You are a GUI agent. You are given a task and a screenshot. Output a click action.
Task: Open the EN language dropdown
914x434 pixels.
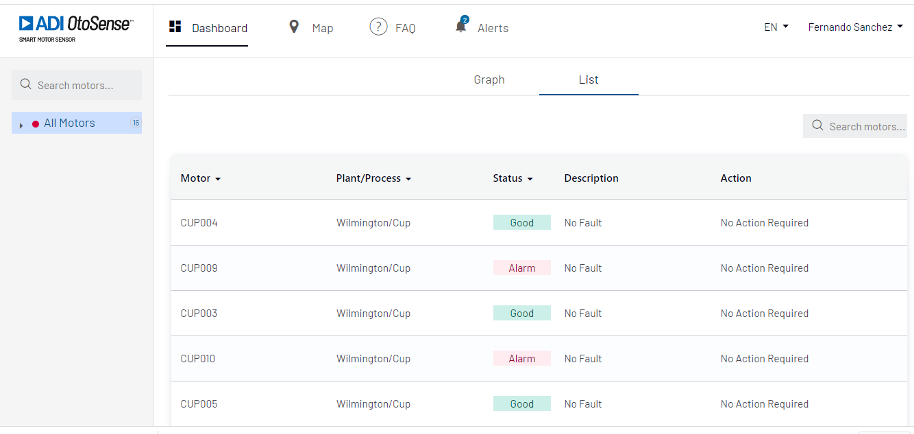776,27
